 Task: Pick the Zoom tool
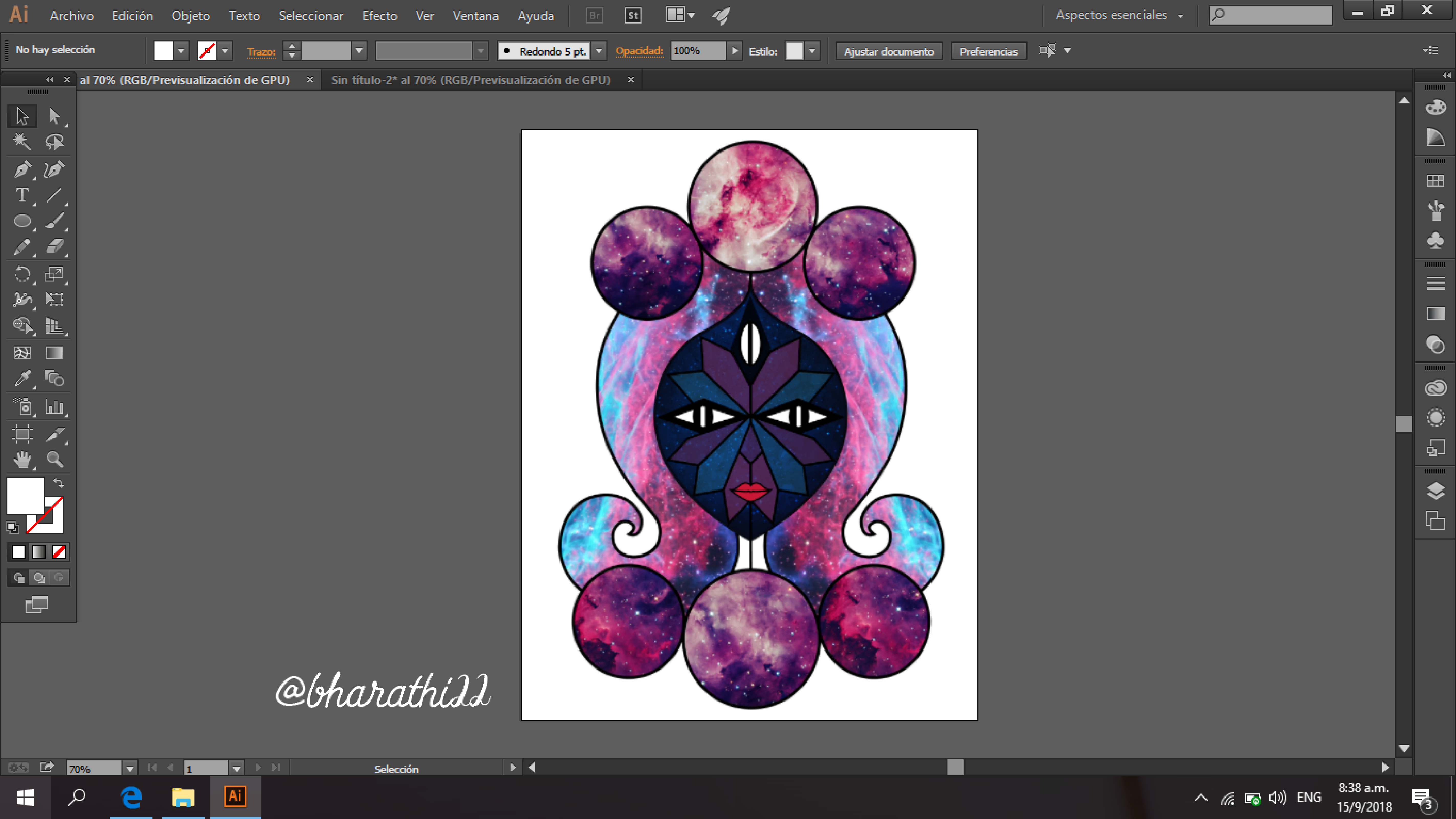[x=54, y=459]
